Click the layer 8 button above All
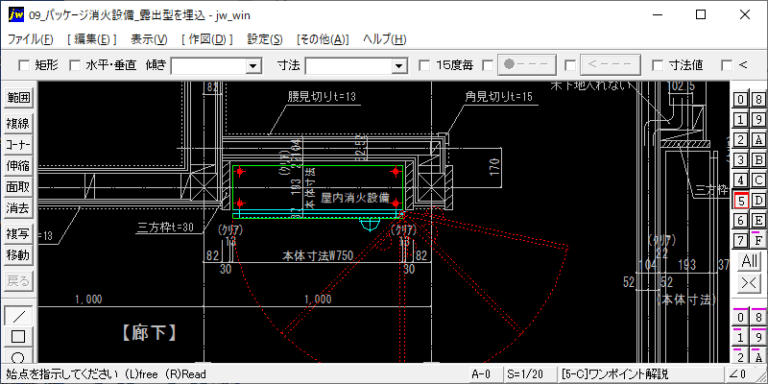The width and height of the screenshot is (768, 384). (758, 99)
